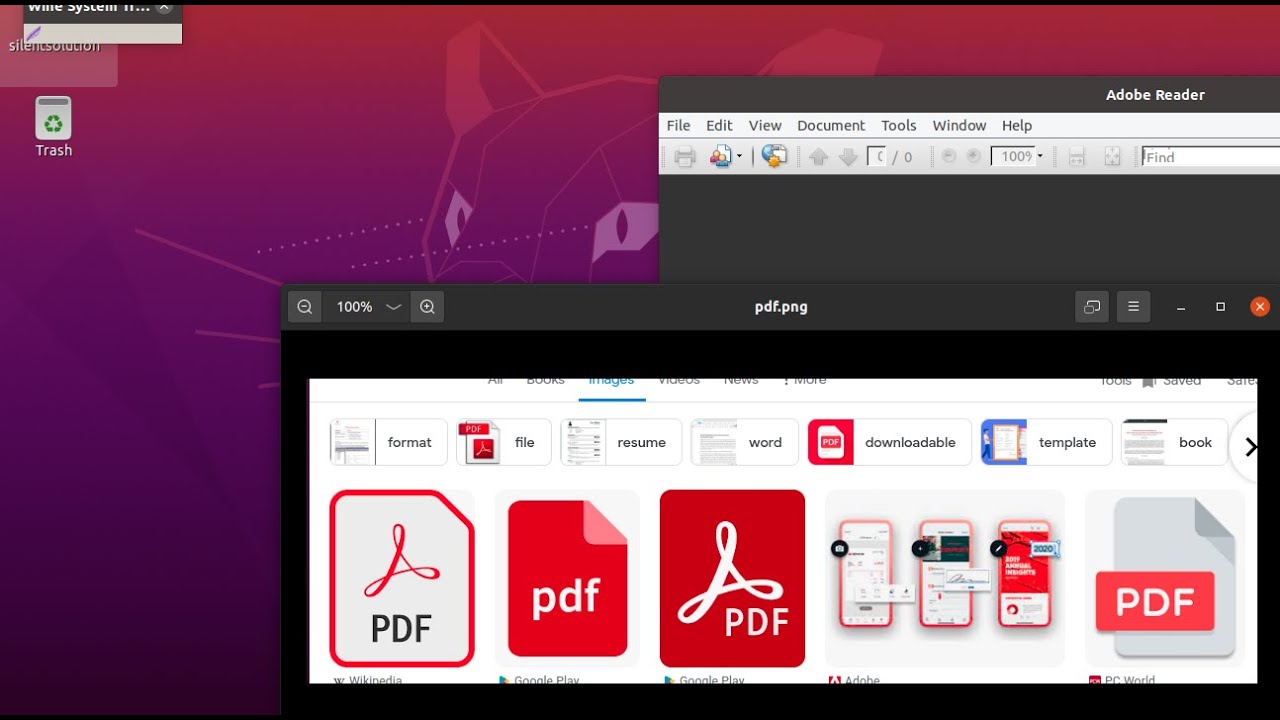1280x720 pixels.
Task: Open the View menu in Adobe Reader
Action: (x=765, y=125)
